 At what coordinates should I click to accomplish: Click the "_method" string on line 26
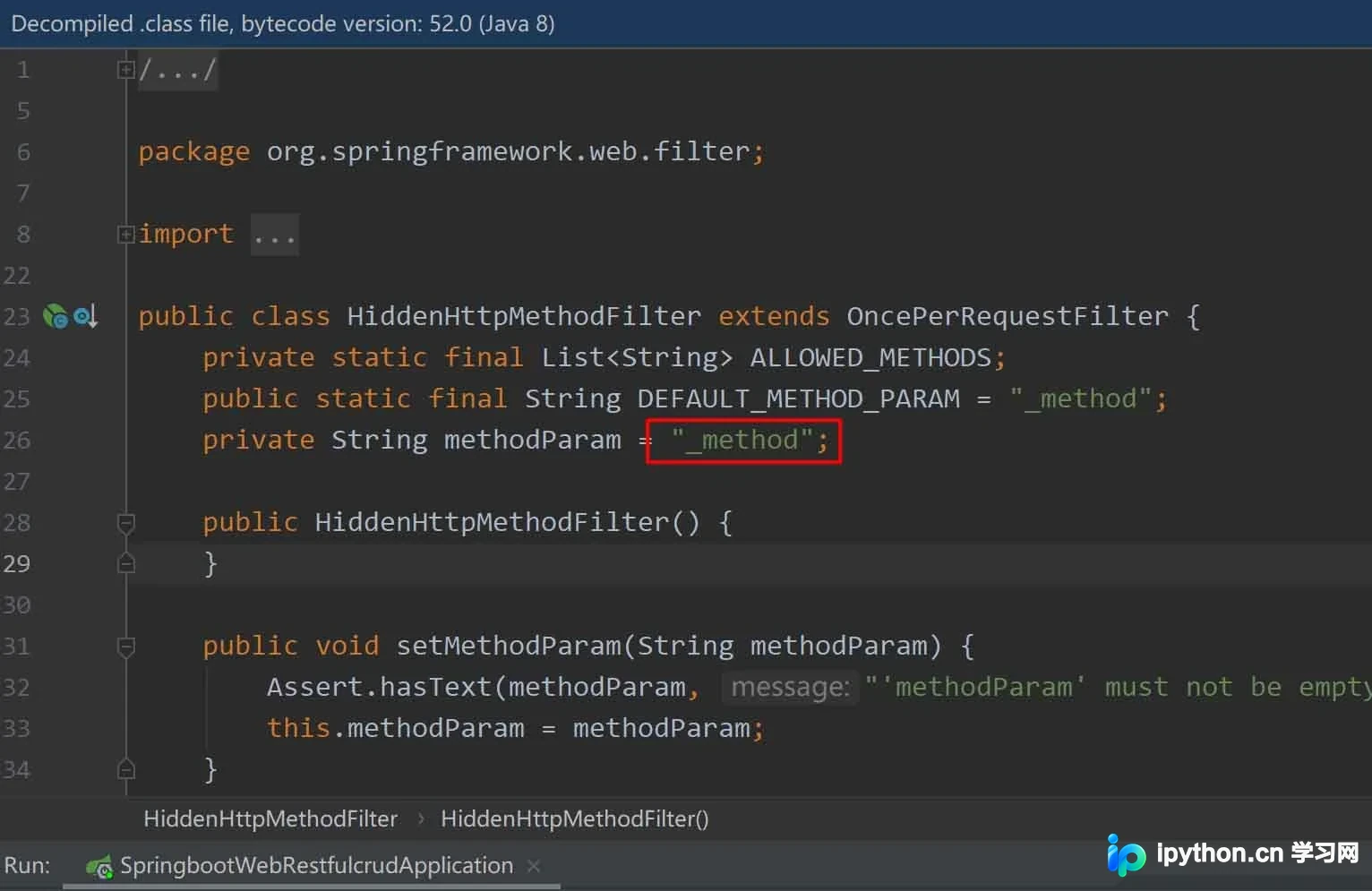742,441
